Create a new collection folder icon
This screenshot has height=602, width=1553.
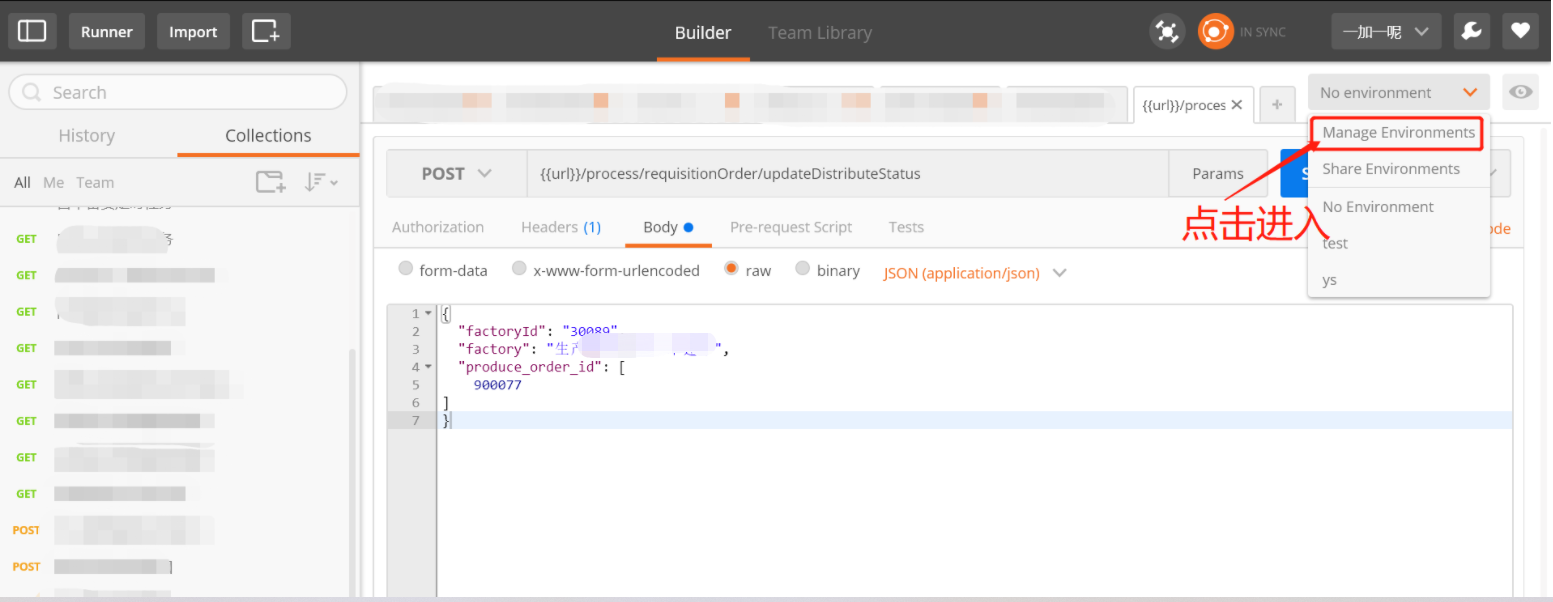[x=271, y=182]
